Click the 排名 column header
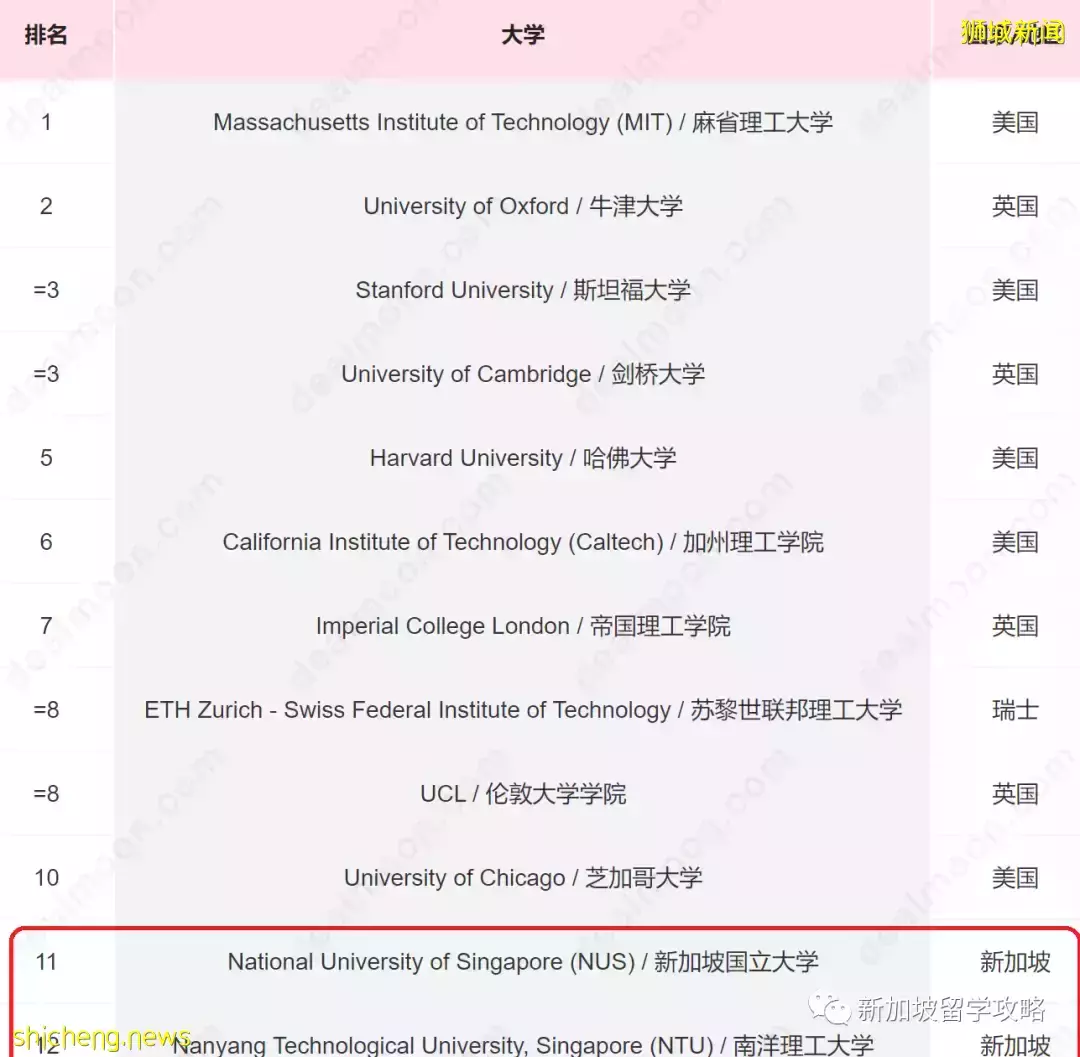This screenshot has width=1080, height=1057. (x=45, y=34)
